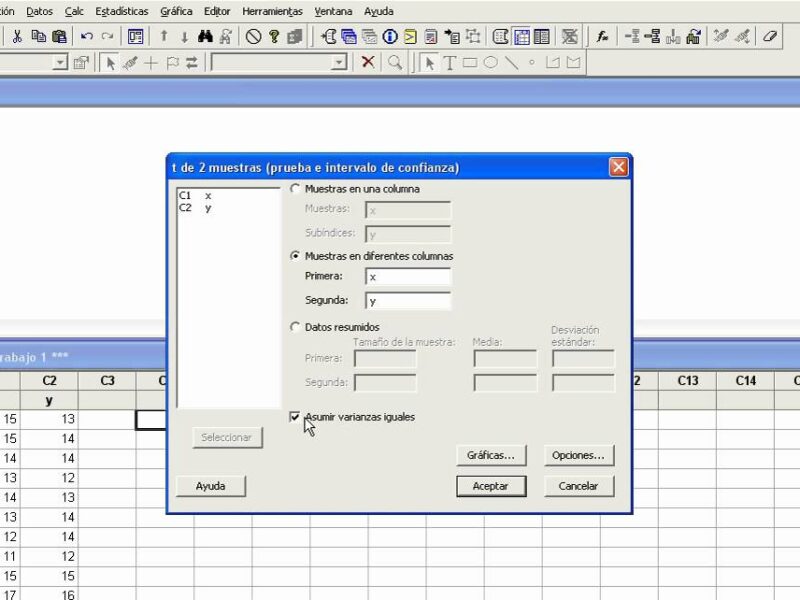This screenshot has width=800, height=600.
Task: Select 'Datos resumidos' radio button
Action: pos(295,326)
